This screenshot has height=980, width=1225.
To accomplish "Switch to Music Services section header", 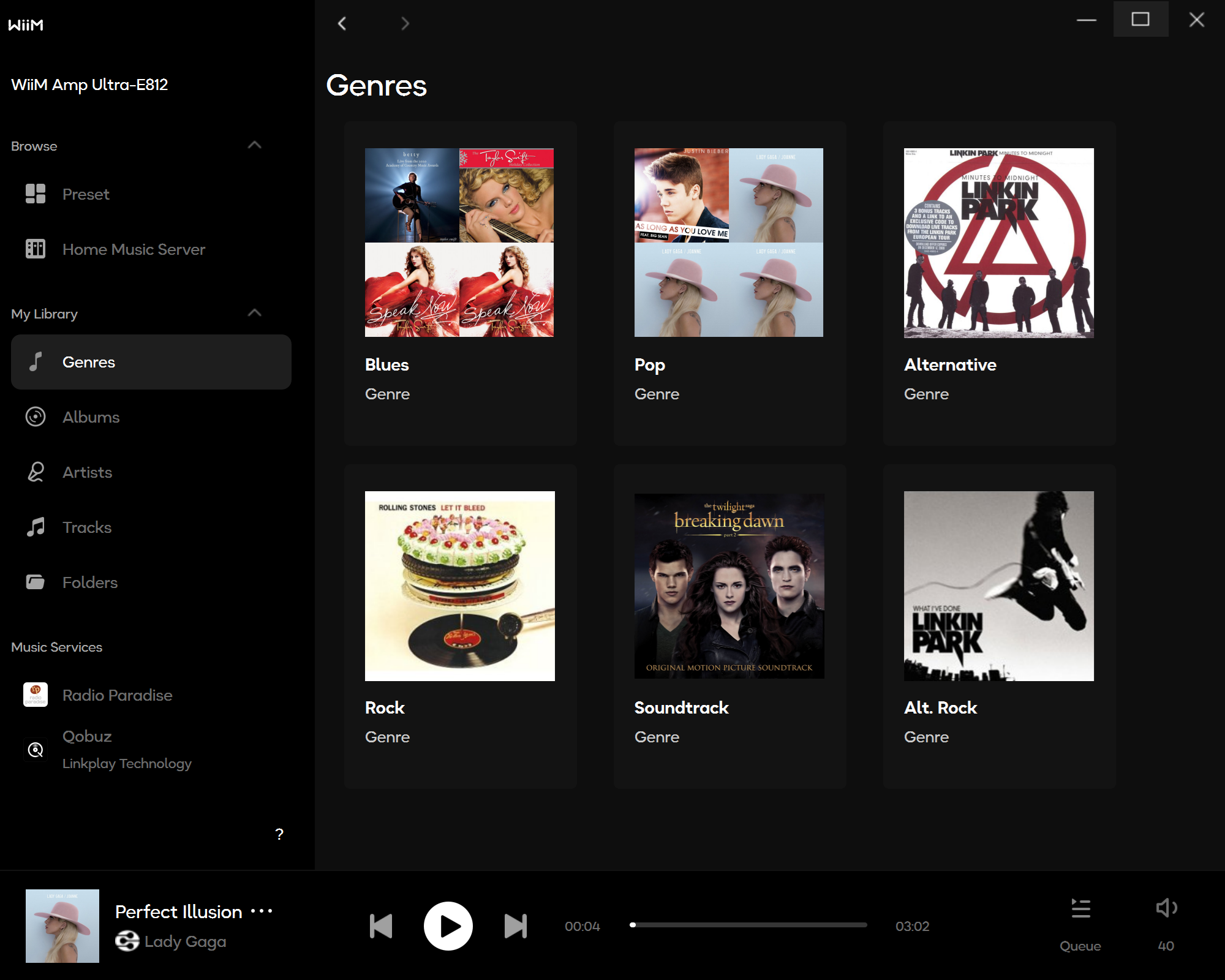I will pyautogui.click(x=56, y=647).
